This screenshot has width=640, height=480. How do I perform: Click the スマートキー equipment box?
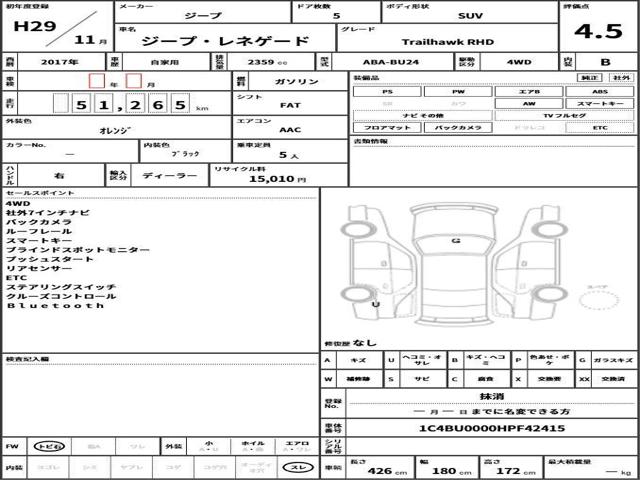(x=600, y=104)
